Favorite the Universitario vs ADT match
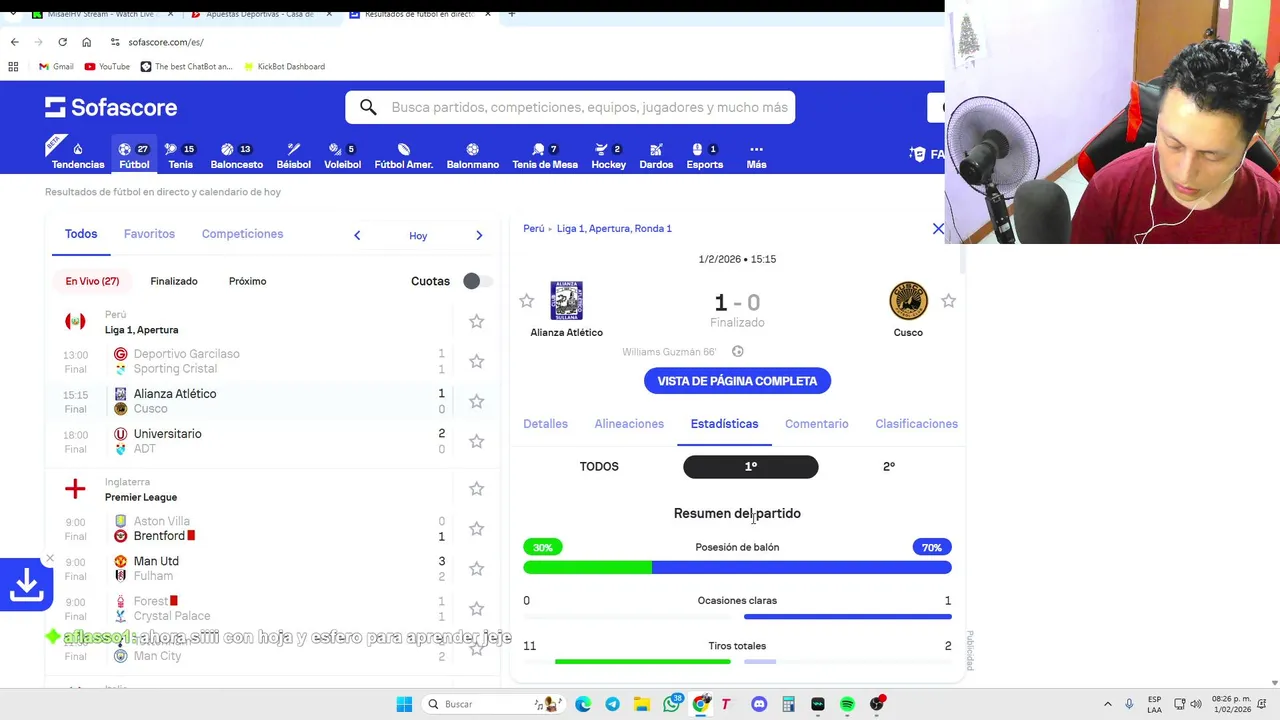1280x720 pixels. click(x=477, y=441)
